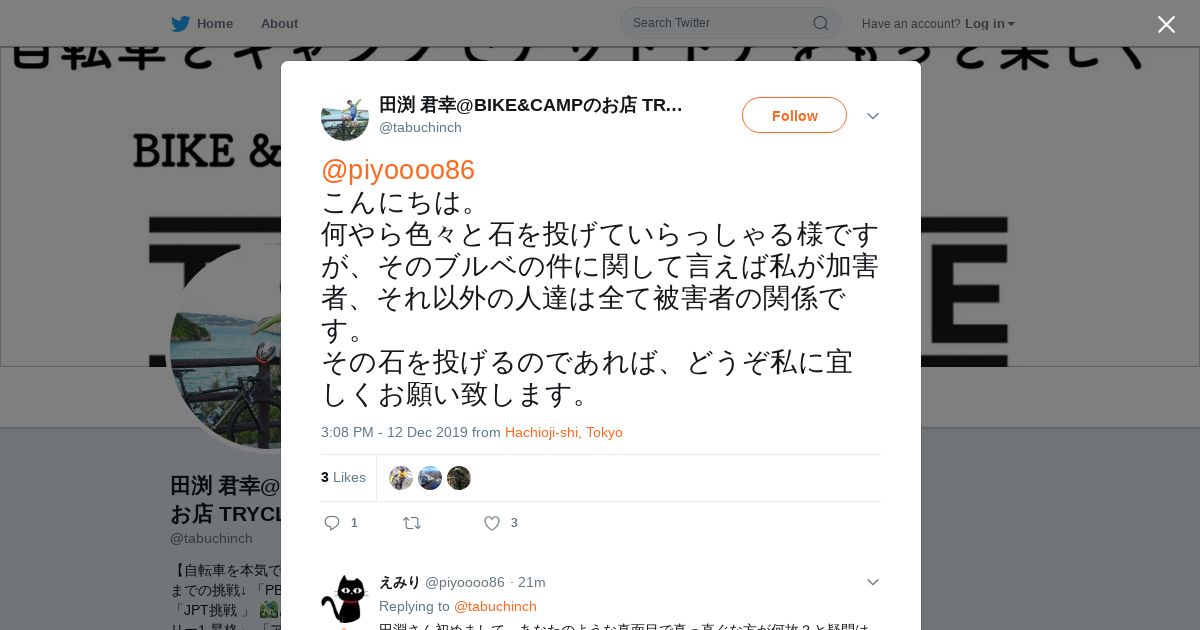Click into the Search Twitter field
This screenshot has width=1200, height=630.
coord(720,23)
